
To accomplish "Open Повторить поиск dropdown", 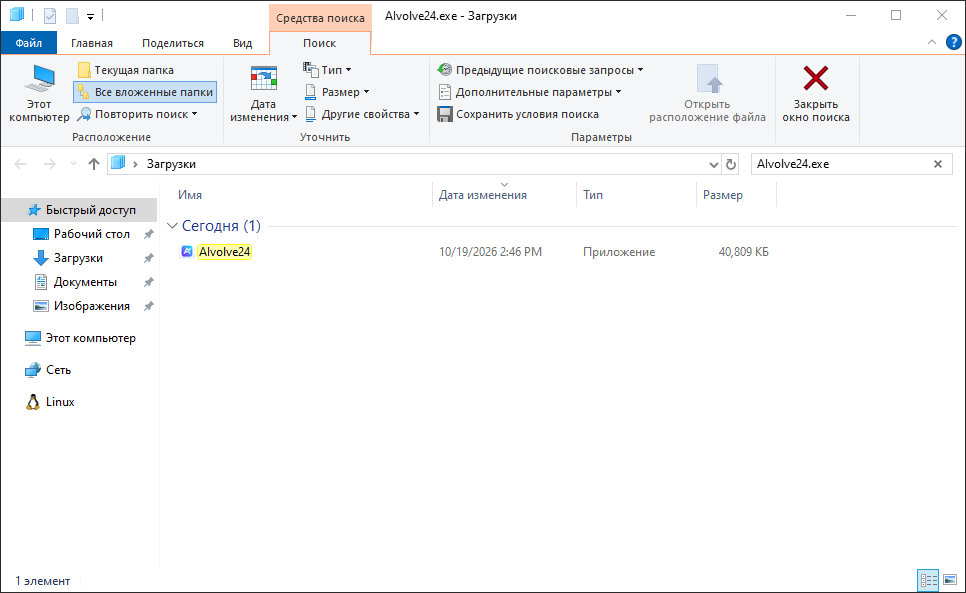I will pyautogui.click(x=137, y=115).
